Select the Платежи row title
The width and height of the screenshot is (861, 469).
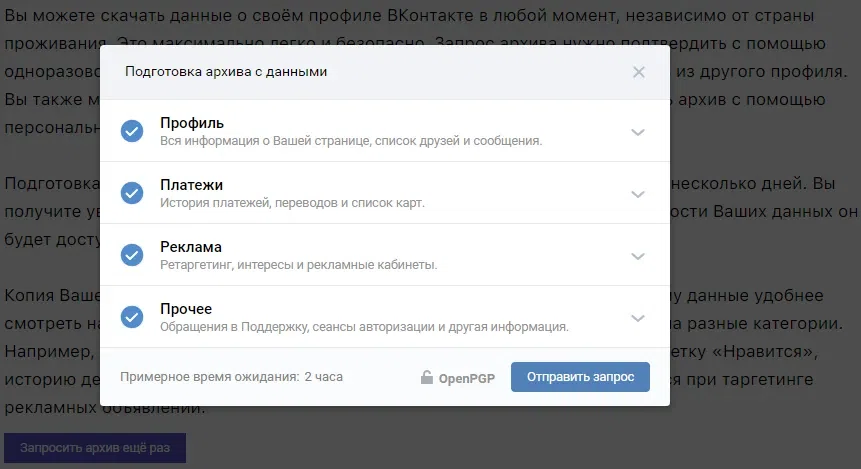(192, 185)
